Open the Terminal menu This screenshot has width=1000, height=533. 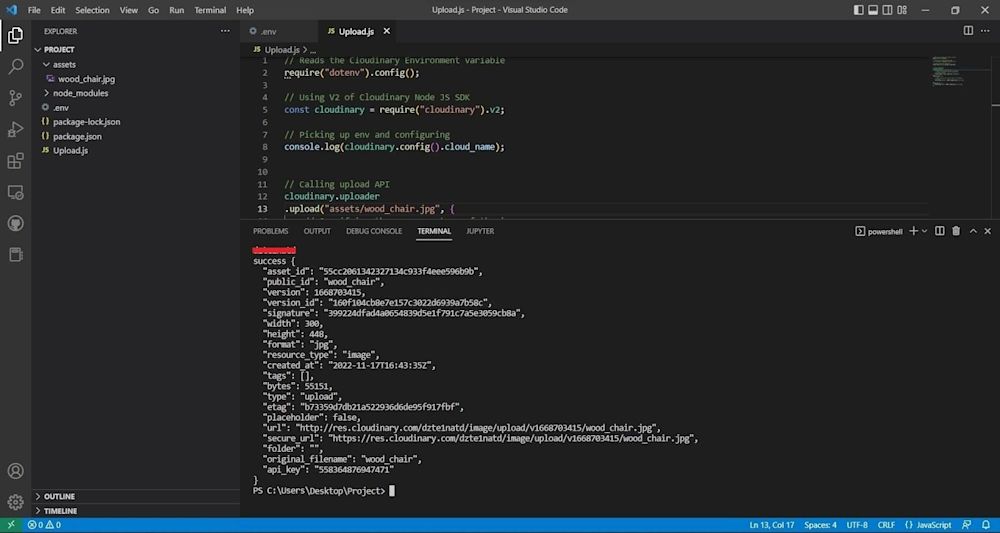(x=210, y=10)
